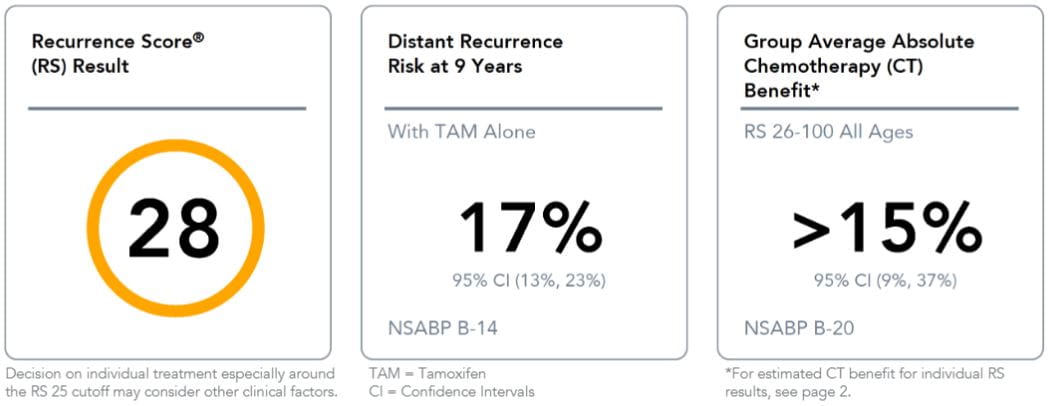This screenshot has width=1053, height=406.
Task: Select the "RS 26-100 All Ages" subtitle
Action: coord(828,132)
